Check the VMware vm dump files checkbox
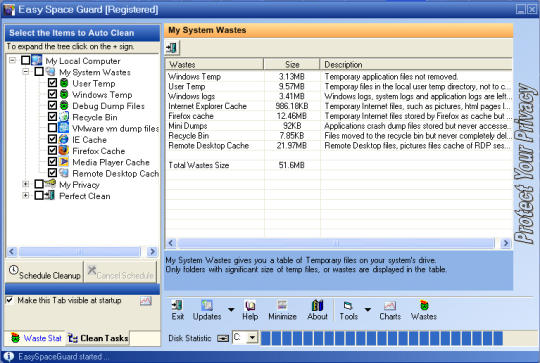Image resolution: width=540 pixels, height=363 pixels. pos(52,128)
